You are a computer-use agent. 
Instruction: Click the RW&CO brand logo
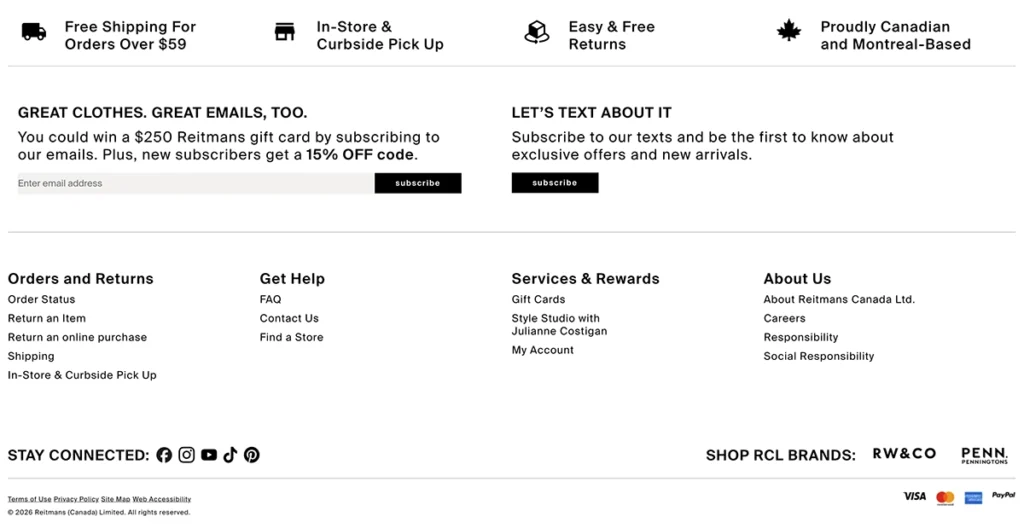(904, 454)
